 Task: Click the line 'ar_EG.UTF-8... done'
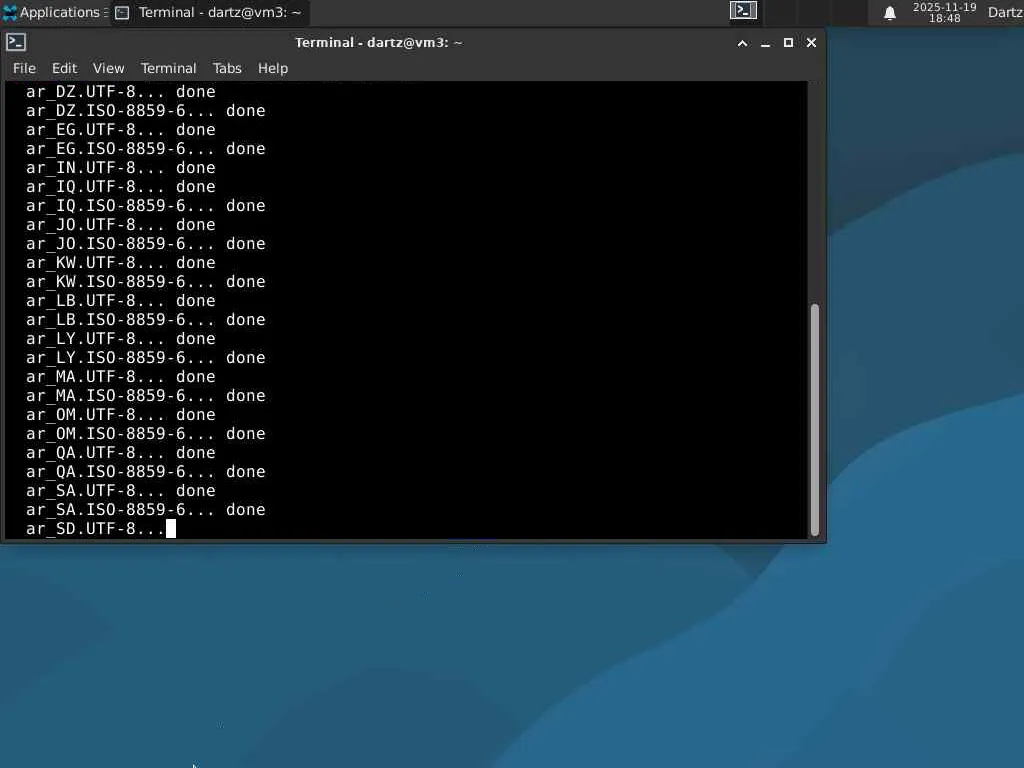(x=121, y=129)
